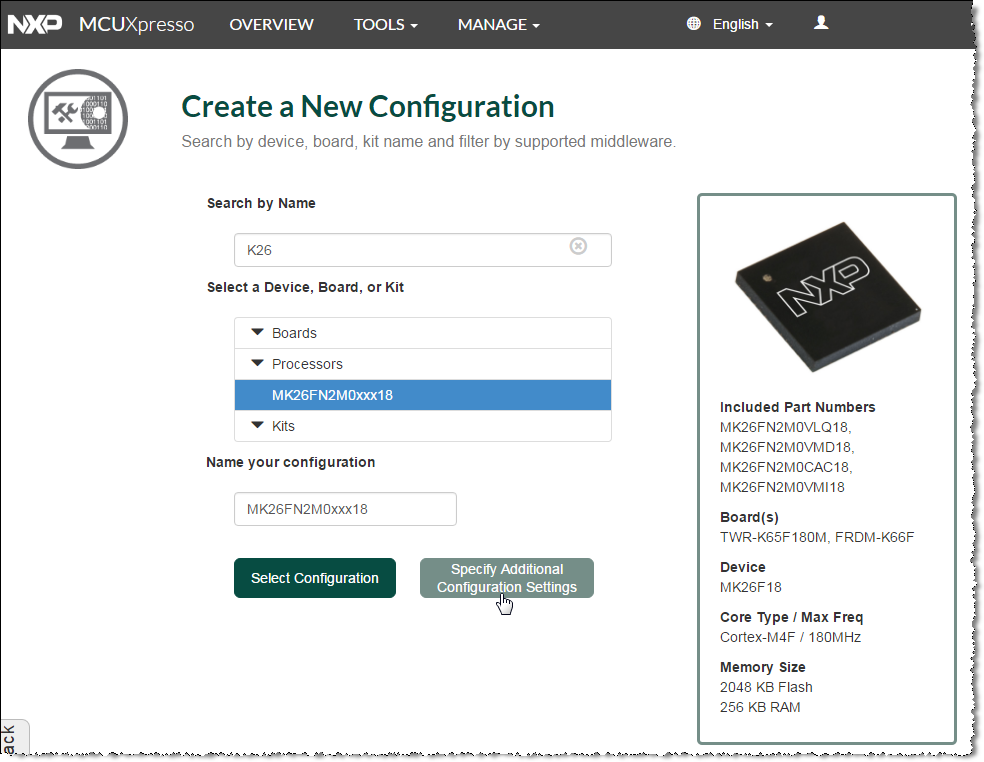This screenshot has width=984, height=762.
Task: Click Specify Additional Configuration Settings button
Action: [x=507, y=578]
